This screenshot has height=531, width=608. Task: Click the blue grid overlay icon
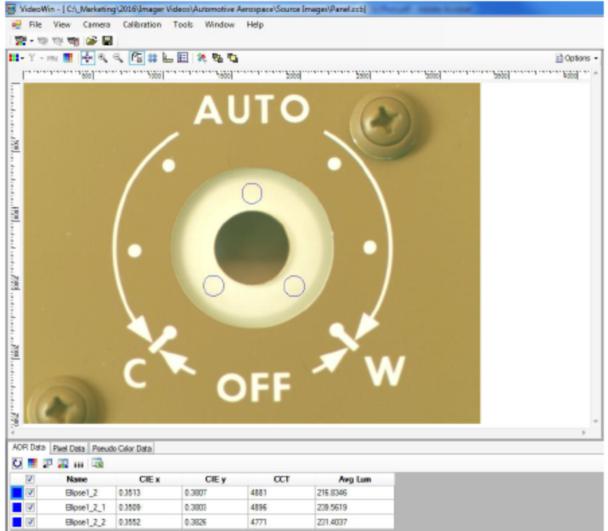[x=153, y=58]
